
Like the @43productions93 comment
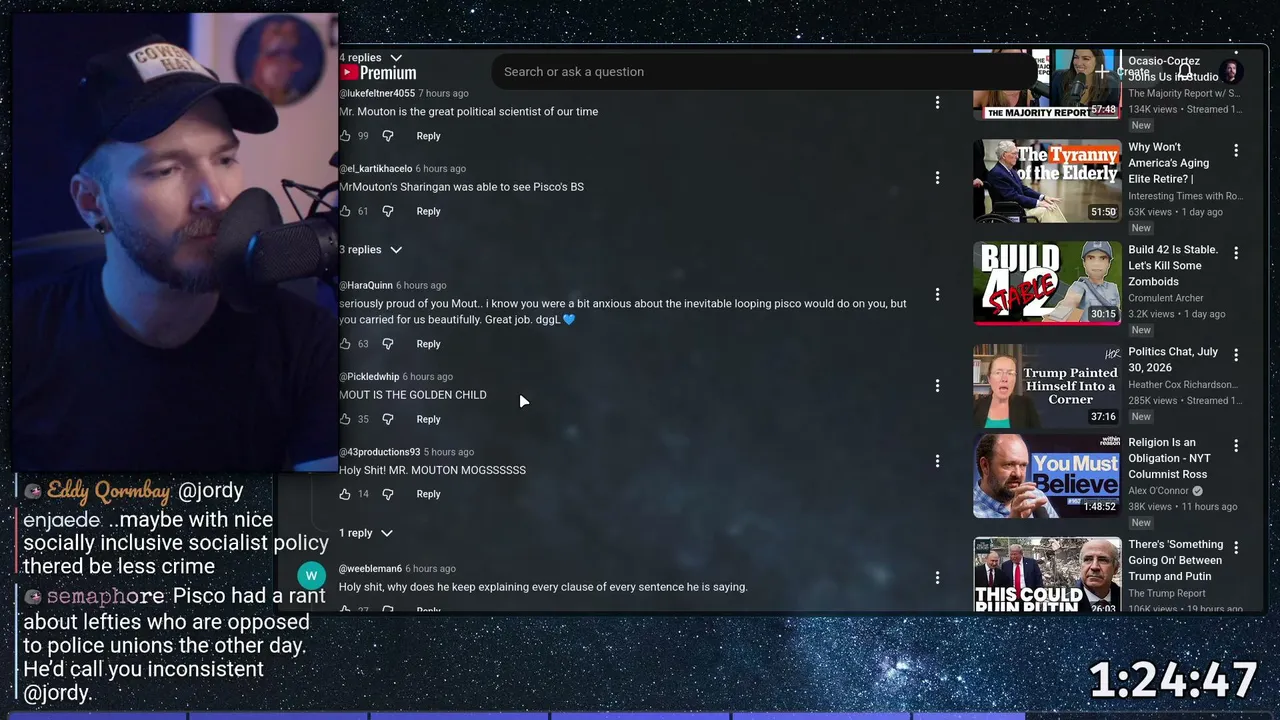[x=345, y=494]
